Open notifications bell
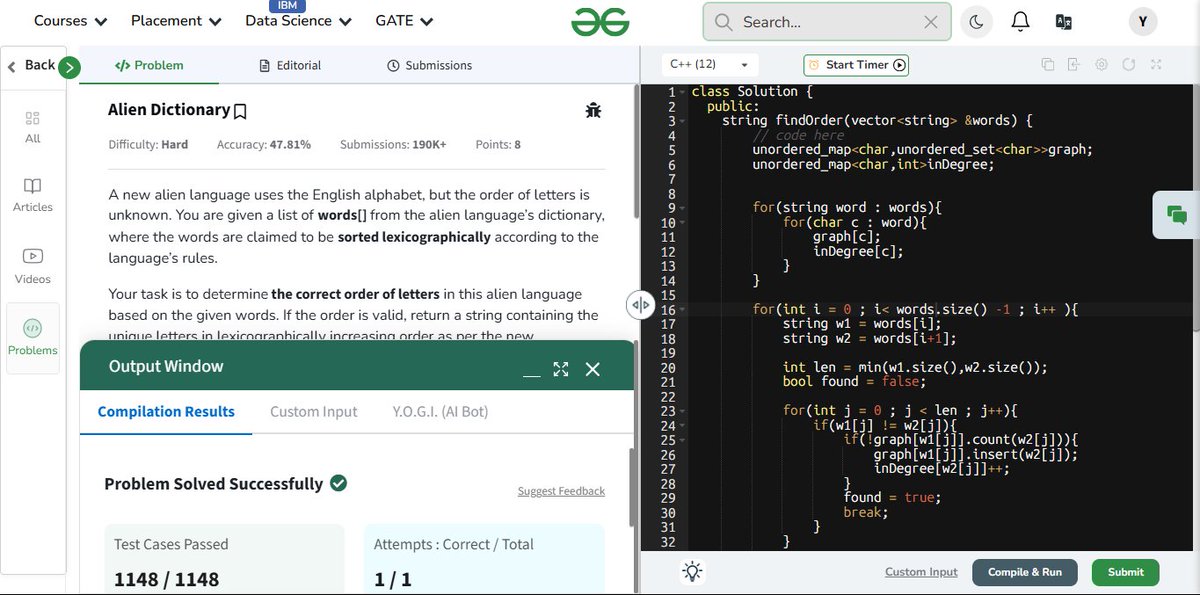1200x595 pixels. (1020, 21)
